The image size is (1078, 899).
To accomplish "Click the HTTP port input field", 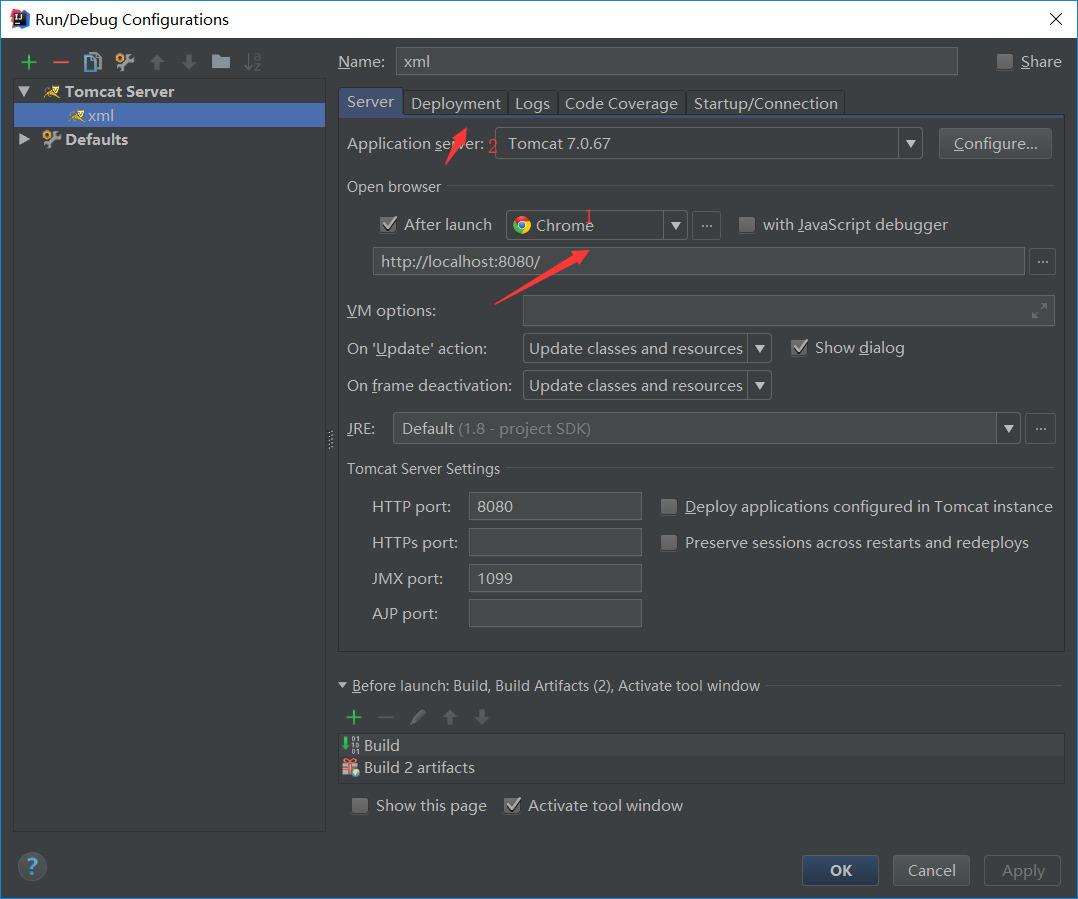I will [x=555, y=506].
